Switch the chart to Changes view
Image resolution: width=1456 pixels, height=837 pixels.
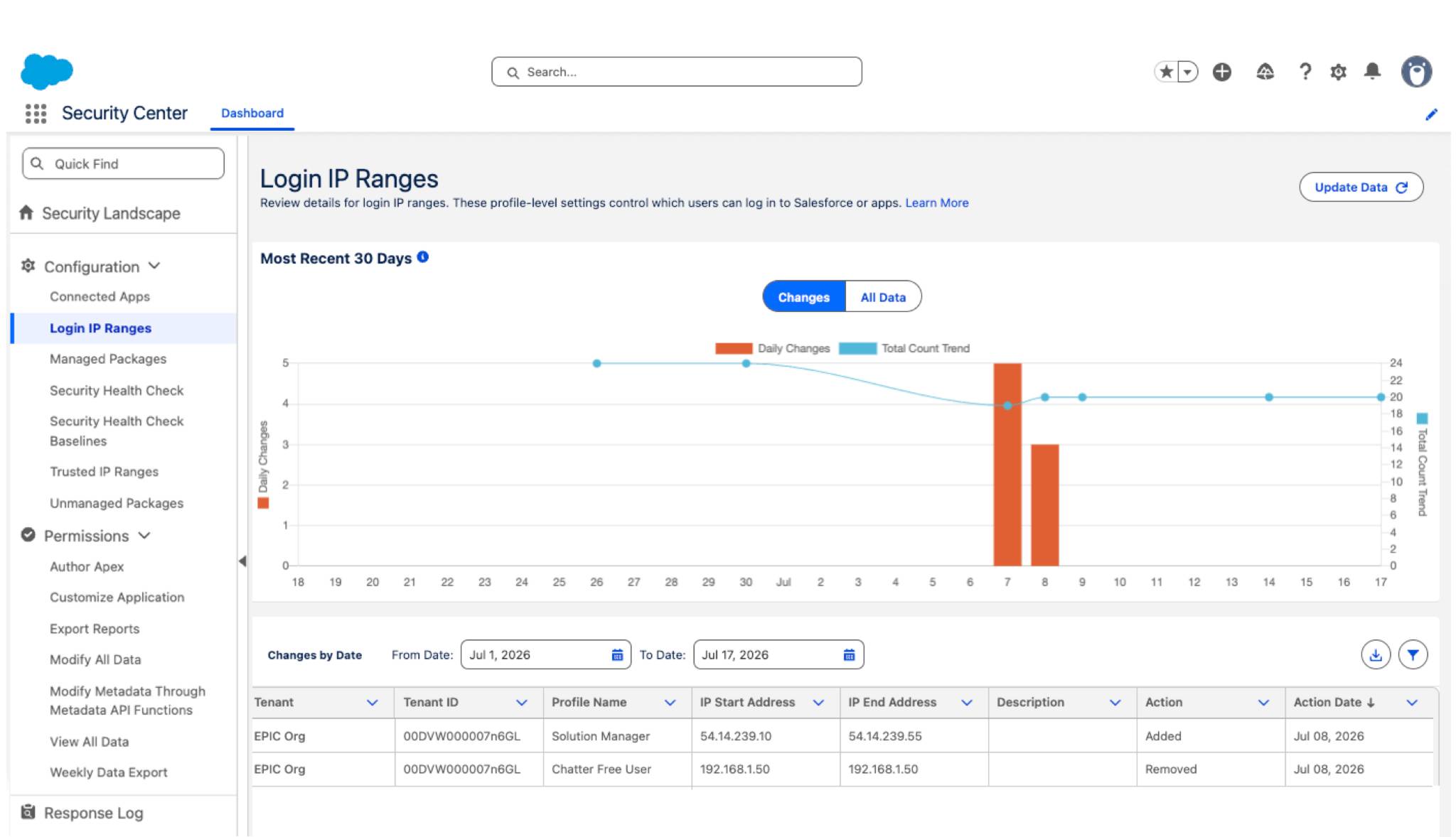[803, 297]
